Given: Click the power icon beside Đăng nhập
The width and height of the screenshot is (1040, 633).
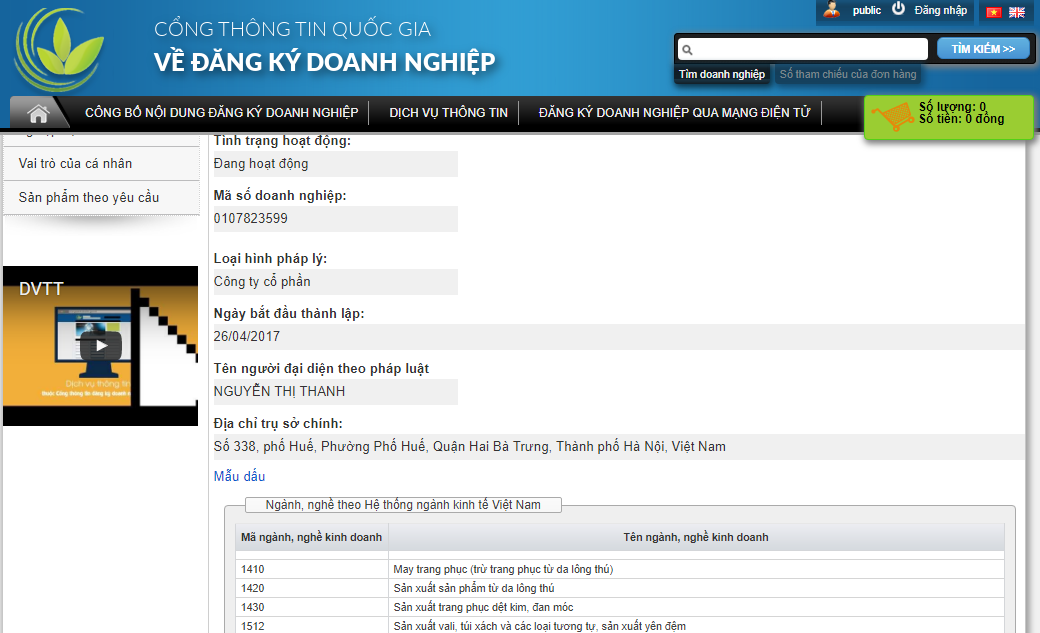Looking at the screenshot, I should click(x=898, y=9).
